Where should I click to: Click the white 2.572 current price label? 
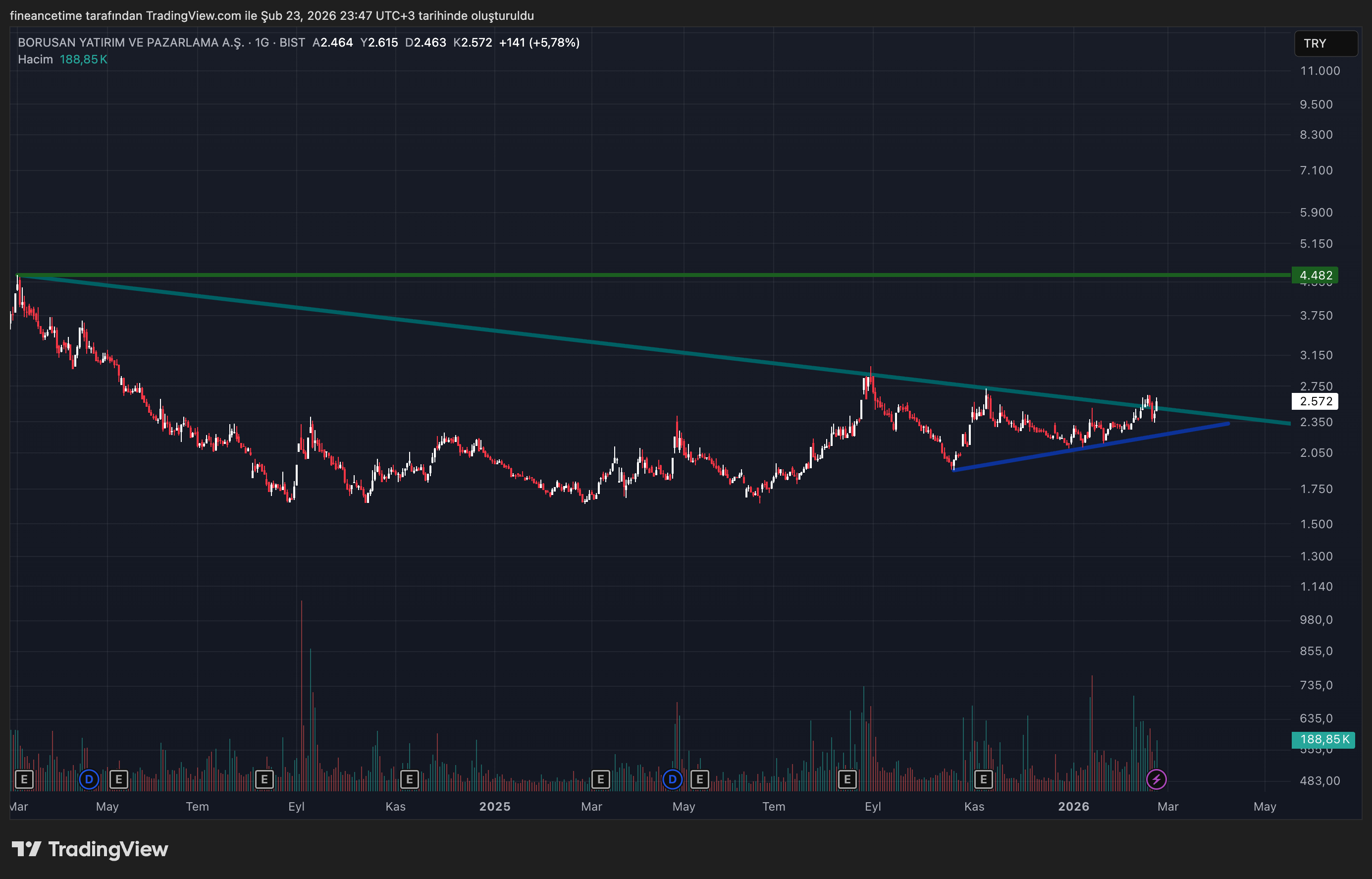[1315, 401]
